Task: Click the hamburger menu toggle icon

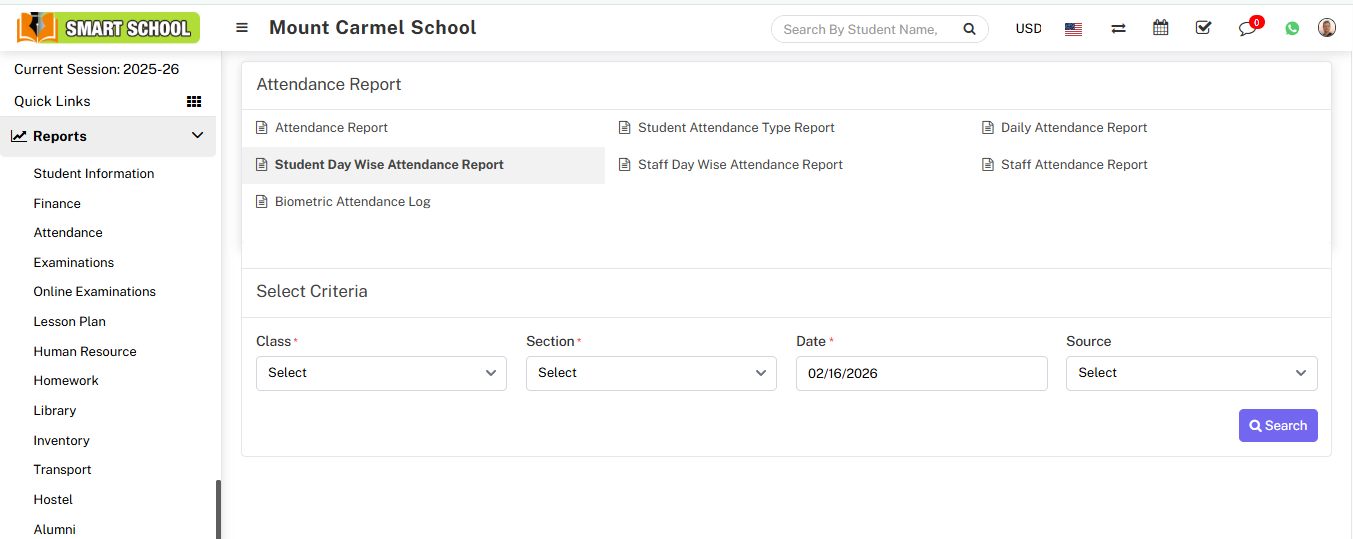Action: pyautogui.click(x=242, y=28)
